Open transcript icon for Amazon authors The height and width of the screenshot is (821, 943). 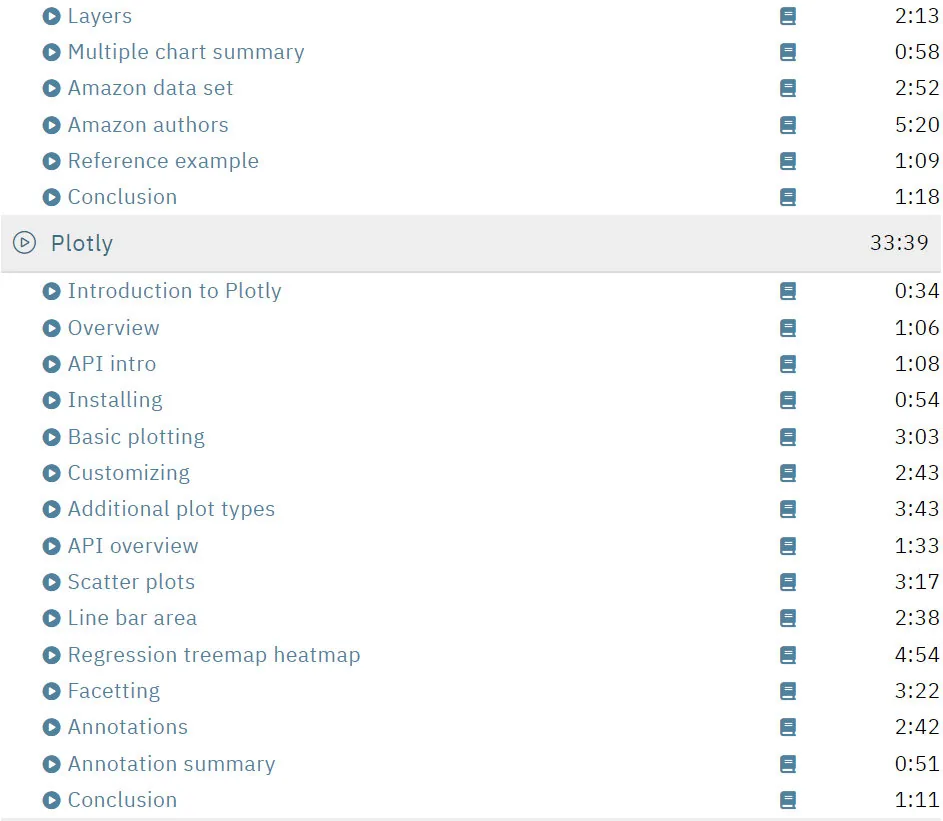(x=788, y=125)
